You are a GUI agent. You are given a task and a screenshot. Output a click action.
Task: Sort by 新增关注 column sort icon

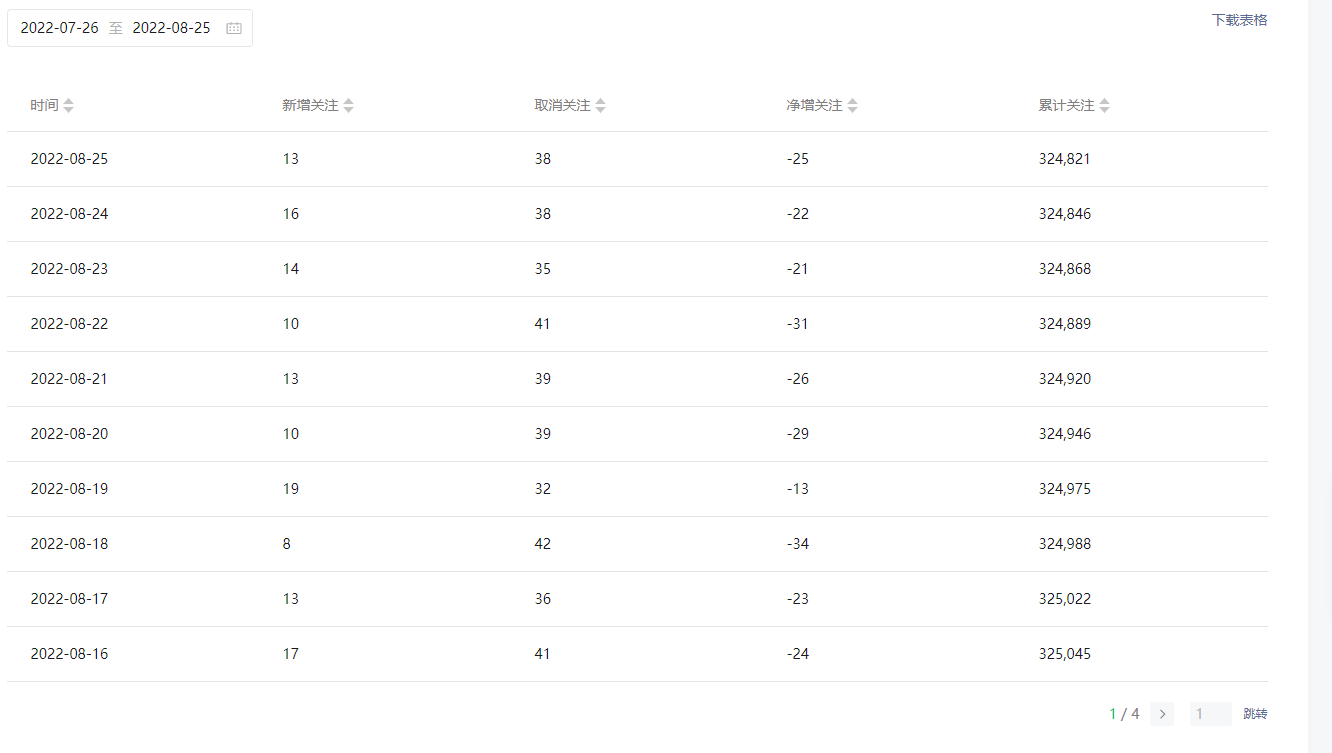[x=348, y=105]
